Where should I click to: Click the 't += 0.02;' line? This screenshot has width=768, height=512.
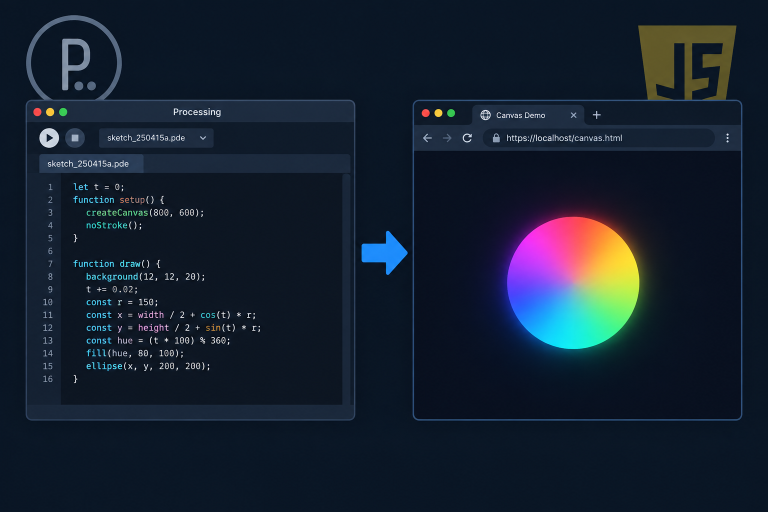[112, 290]
